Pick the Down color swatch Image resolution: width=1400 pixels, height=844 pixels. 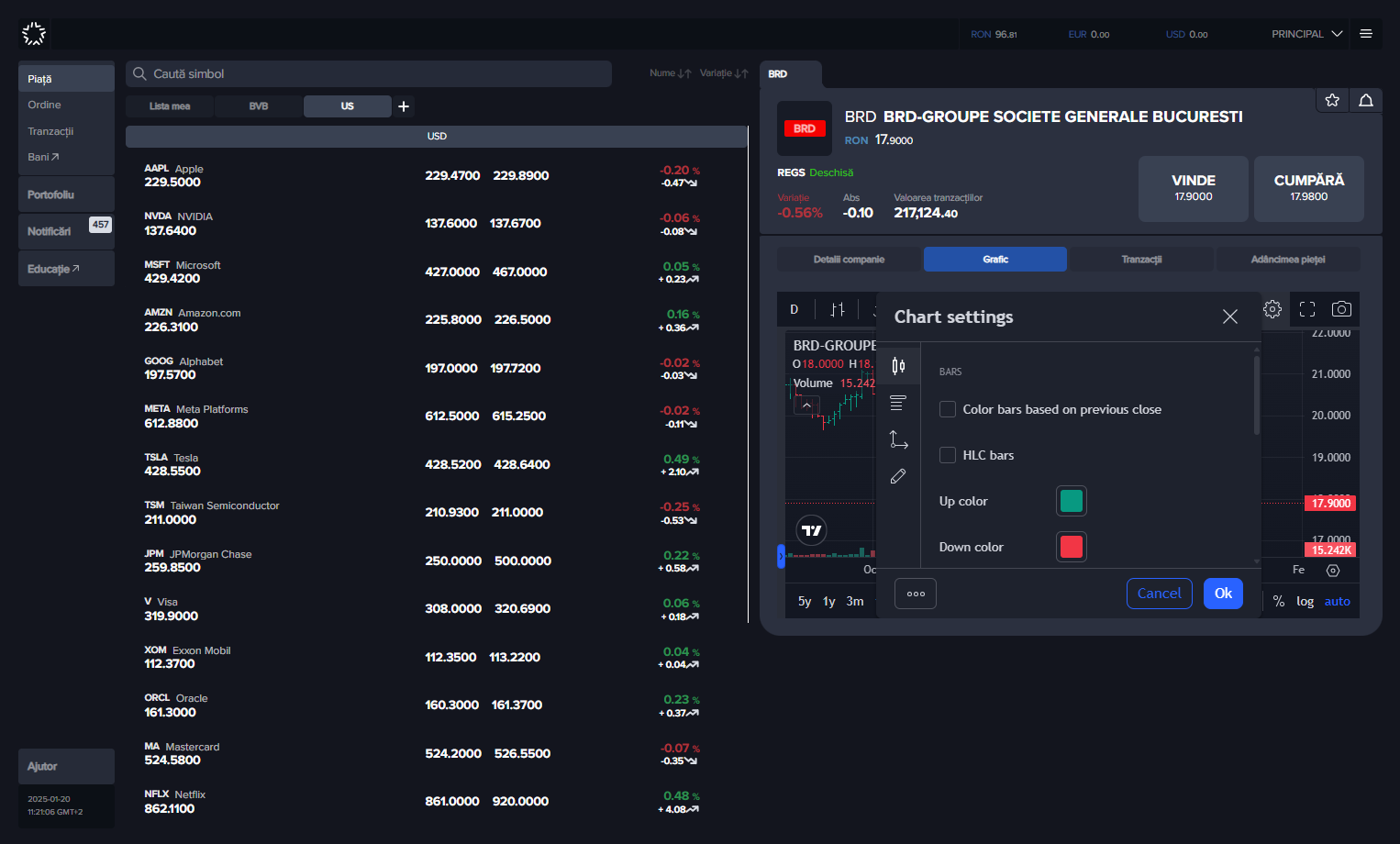[1072, 547]
